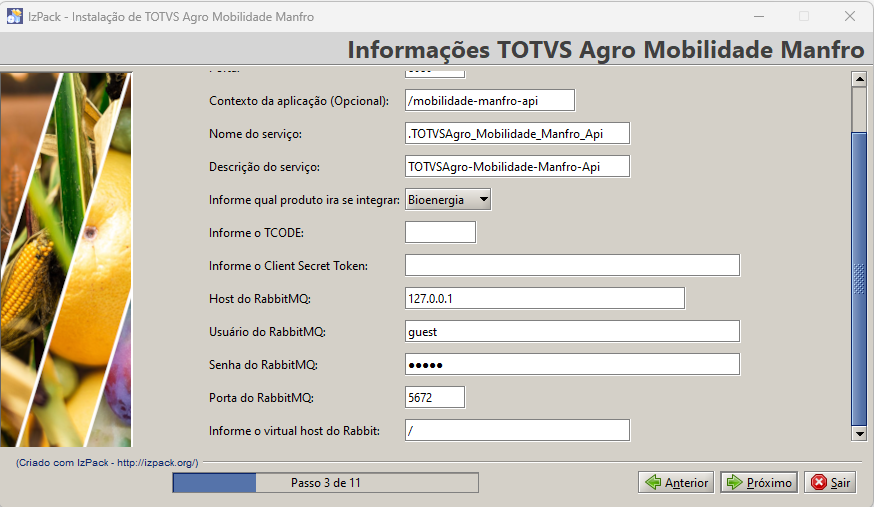Image resolution: width=874 pixels, height=507 pixels.
Task: Click the Informe o TCODE input field
Action: point(440,232)
